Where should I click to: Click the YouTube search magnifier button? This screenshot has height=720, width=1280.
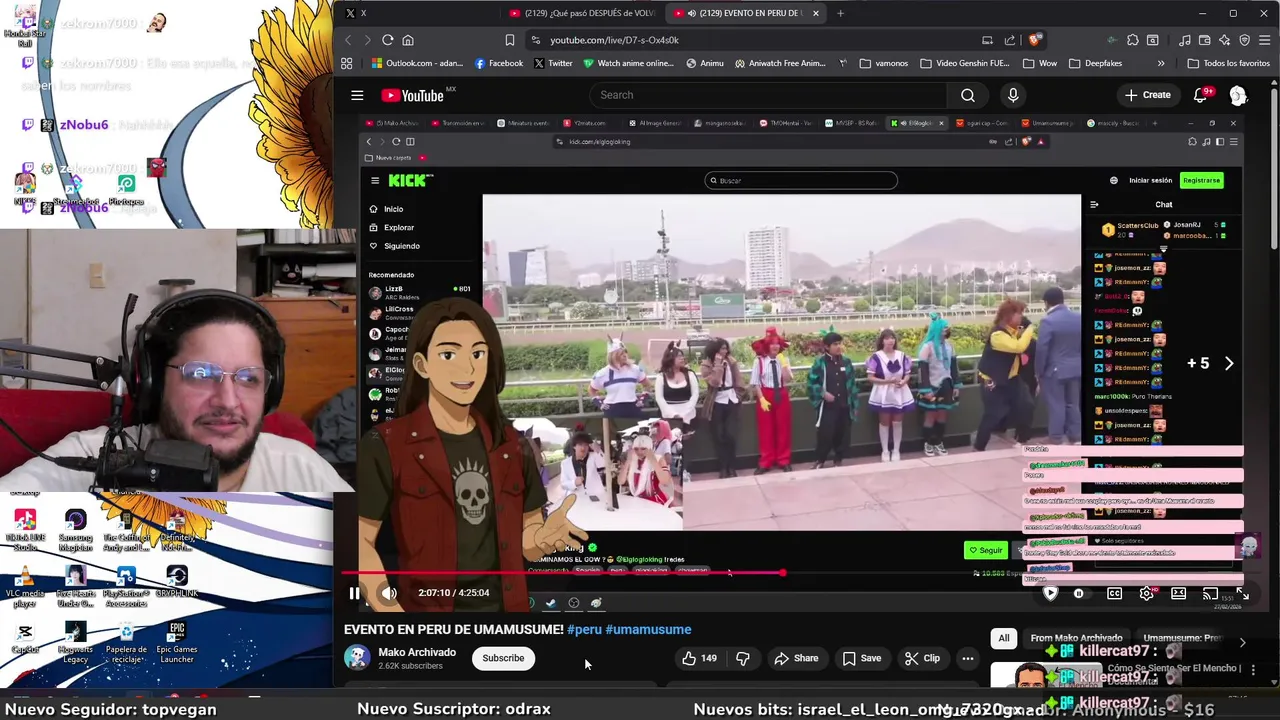click(x=967, y=95)
